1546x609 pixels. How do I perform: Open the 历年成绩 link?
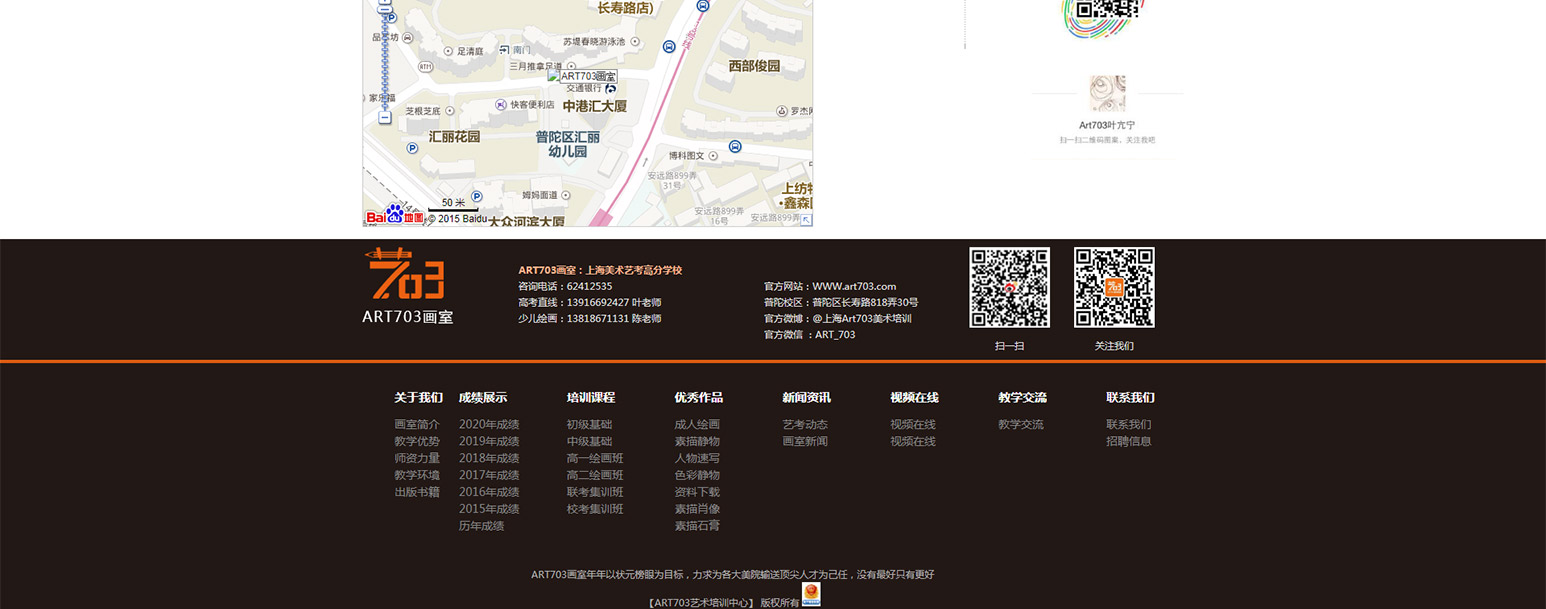pos(482,526)
